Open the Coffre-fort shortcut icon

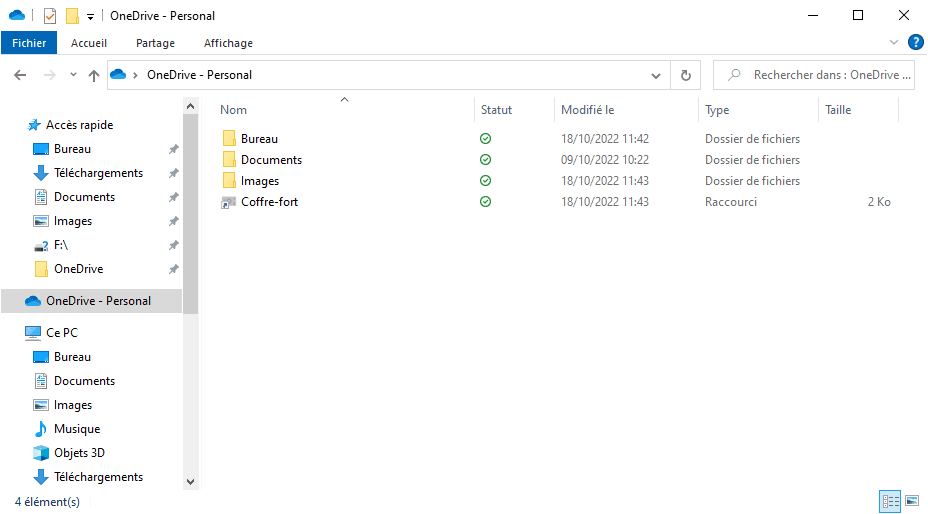[229, 202]
